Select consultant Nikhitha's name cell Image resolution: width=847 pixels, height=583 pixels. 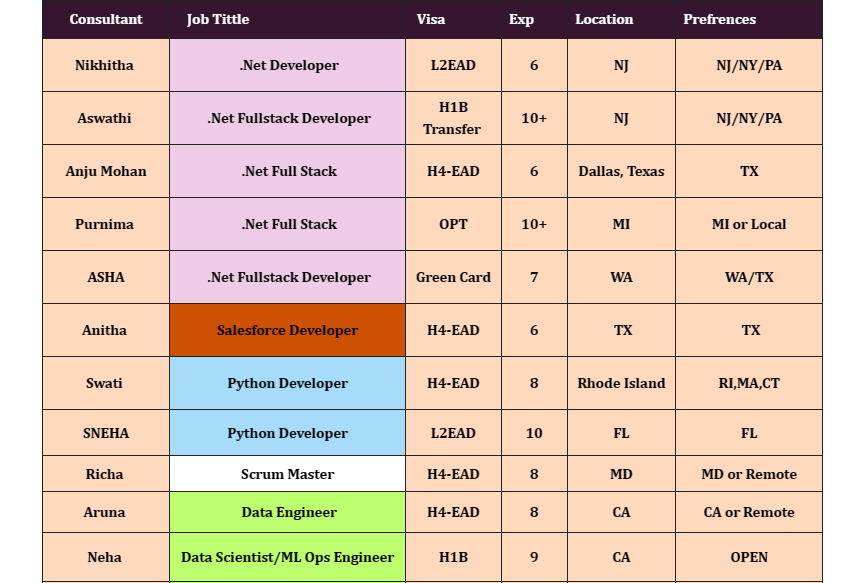[105, 65]
